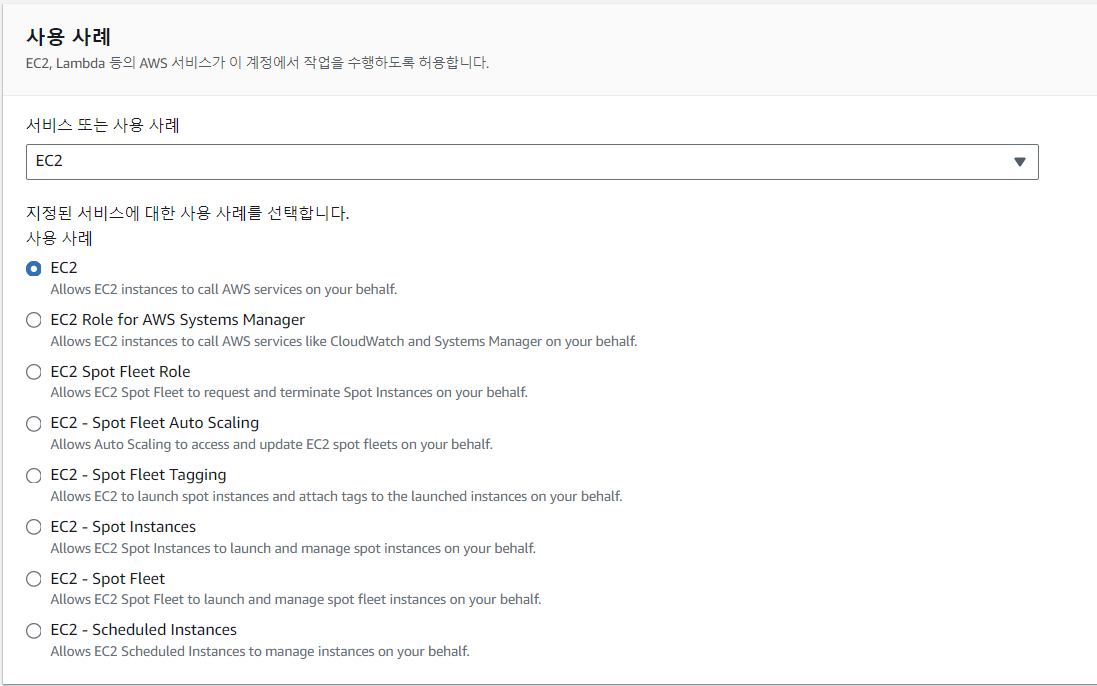Click 'Allows EC2 instances to call AWS services on your behalf.' text
Image resolution: width=1097 pixels, height=686 pixels.
224,290
